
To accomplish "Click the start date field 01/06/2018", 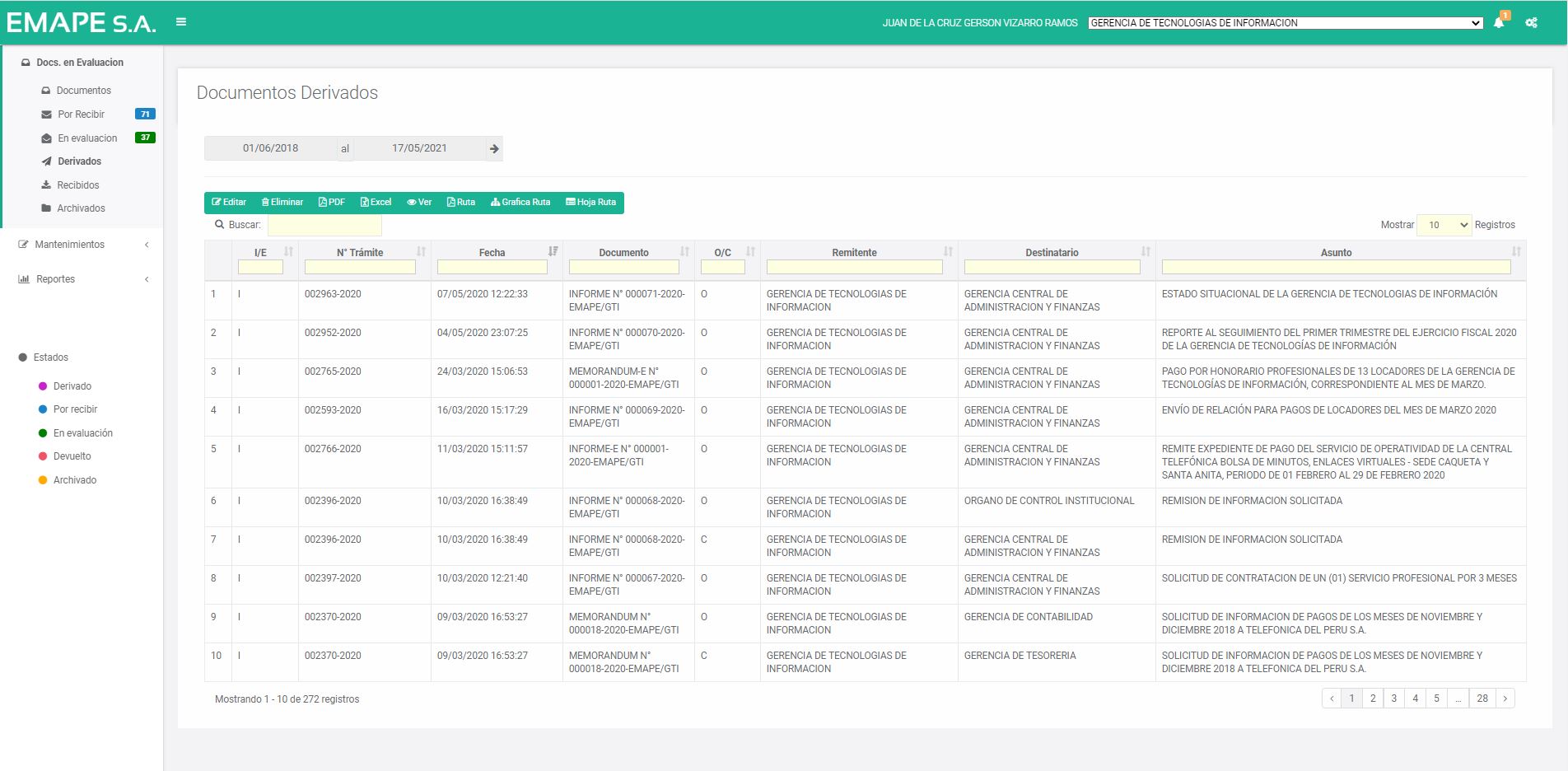I will coord(270,148).
